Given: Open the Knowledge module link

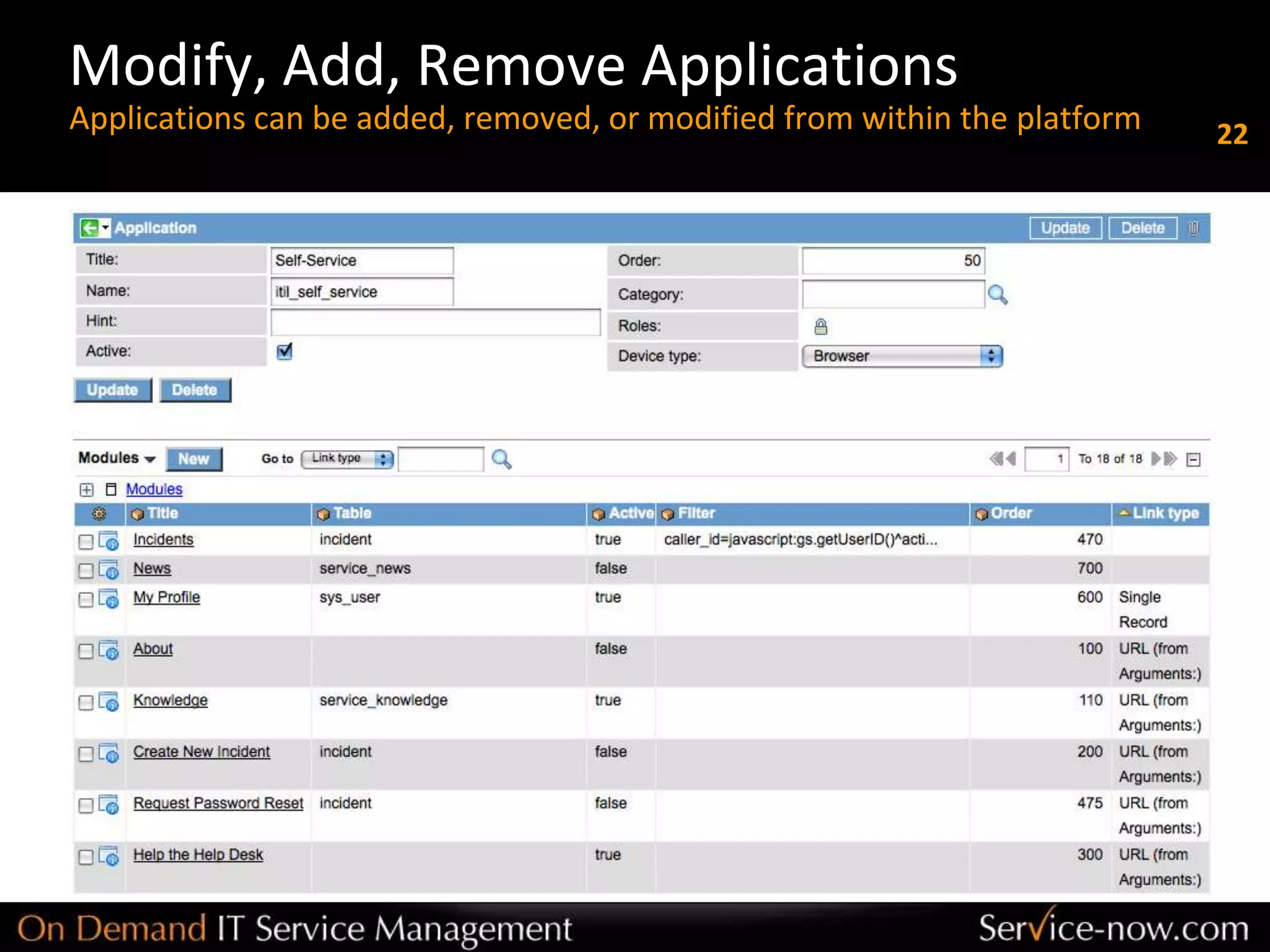Looking at the screenshot, I should pos(171,700).
